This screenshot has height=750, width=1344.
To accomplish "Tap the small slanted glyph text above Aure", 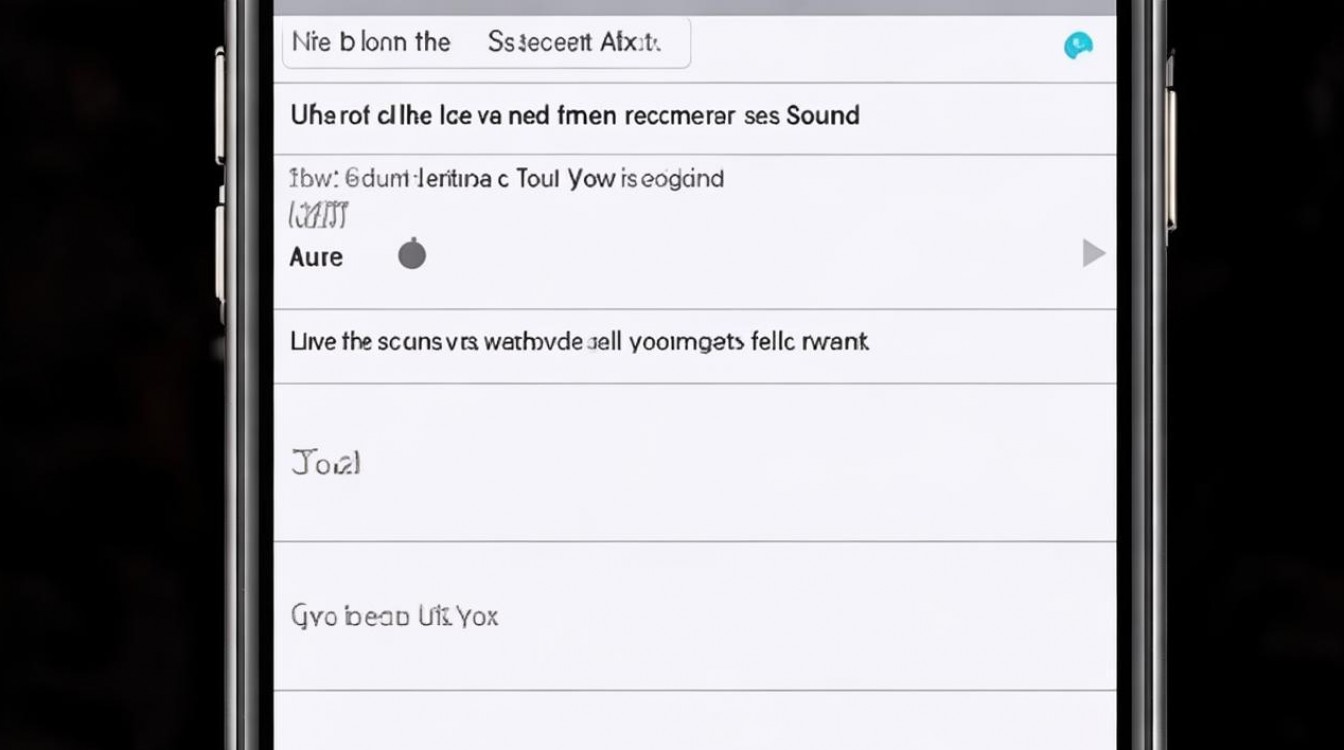I will (318, 214).
